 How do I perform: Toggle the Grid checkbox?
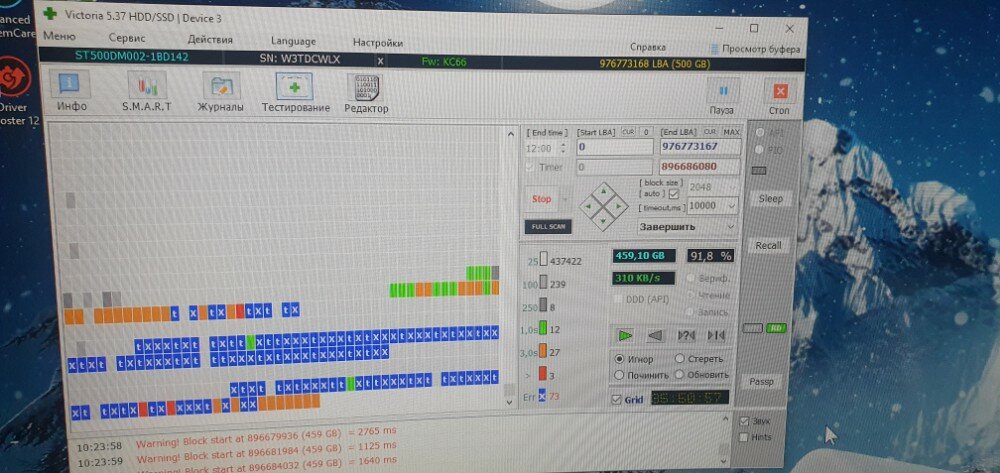pos(615,400)
